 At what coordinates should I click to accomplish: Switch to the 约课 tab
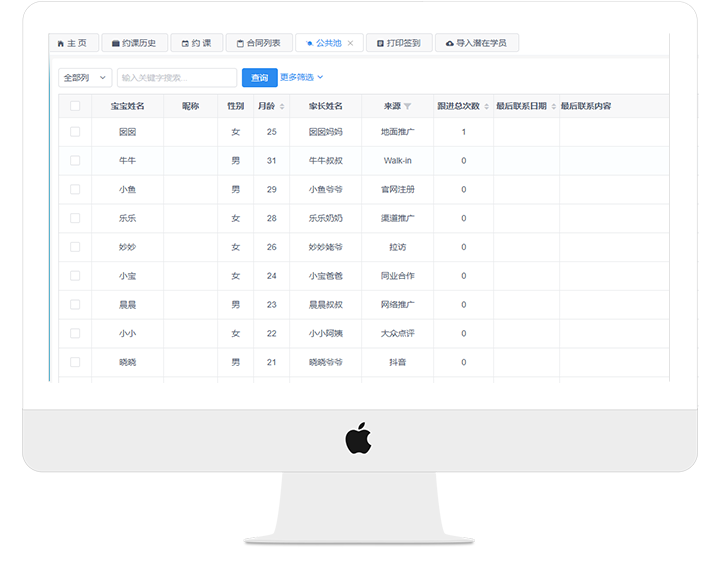[x=197, y=44]
